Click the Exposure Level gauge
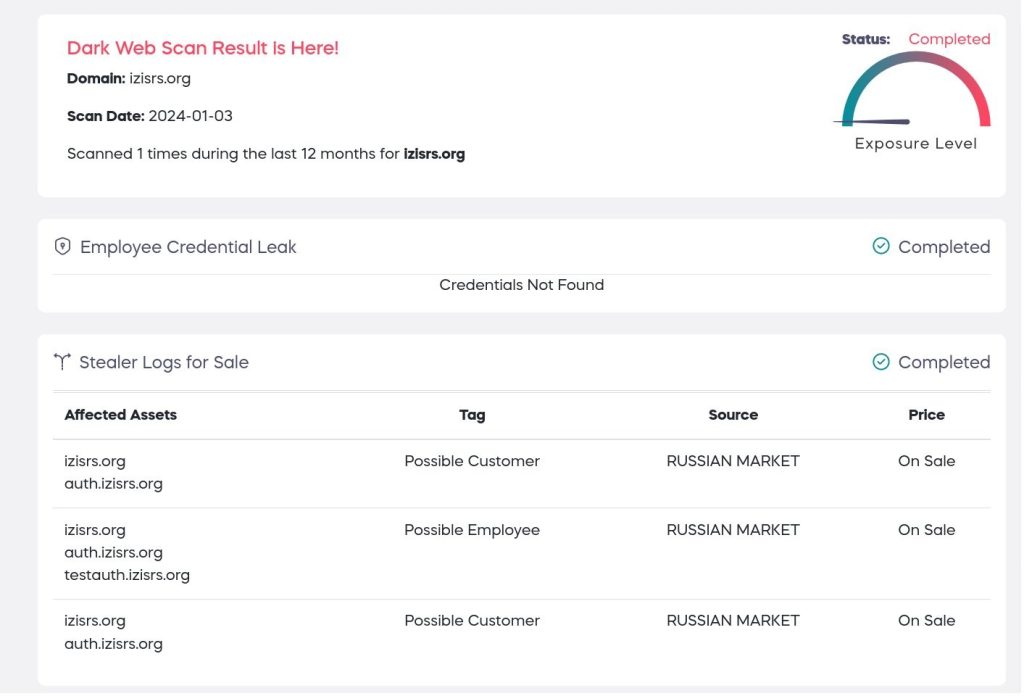1024x696 pixels. pyautogui.click(x=916, y=92)
